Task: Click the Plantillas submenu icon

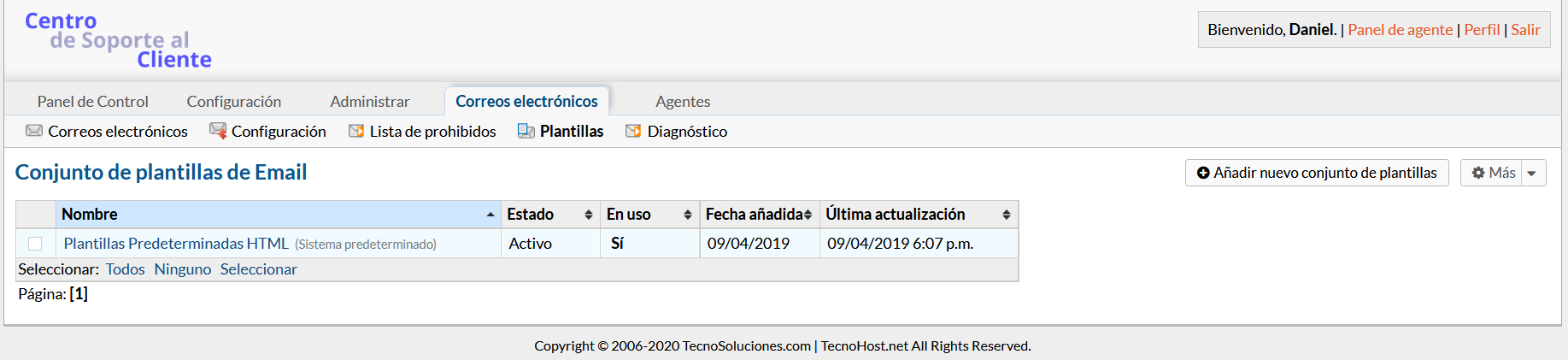Action: [526, 131]
